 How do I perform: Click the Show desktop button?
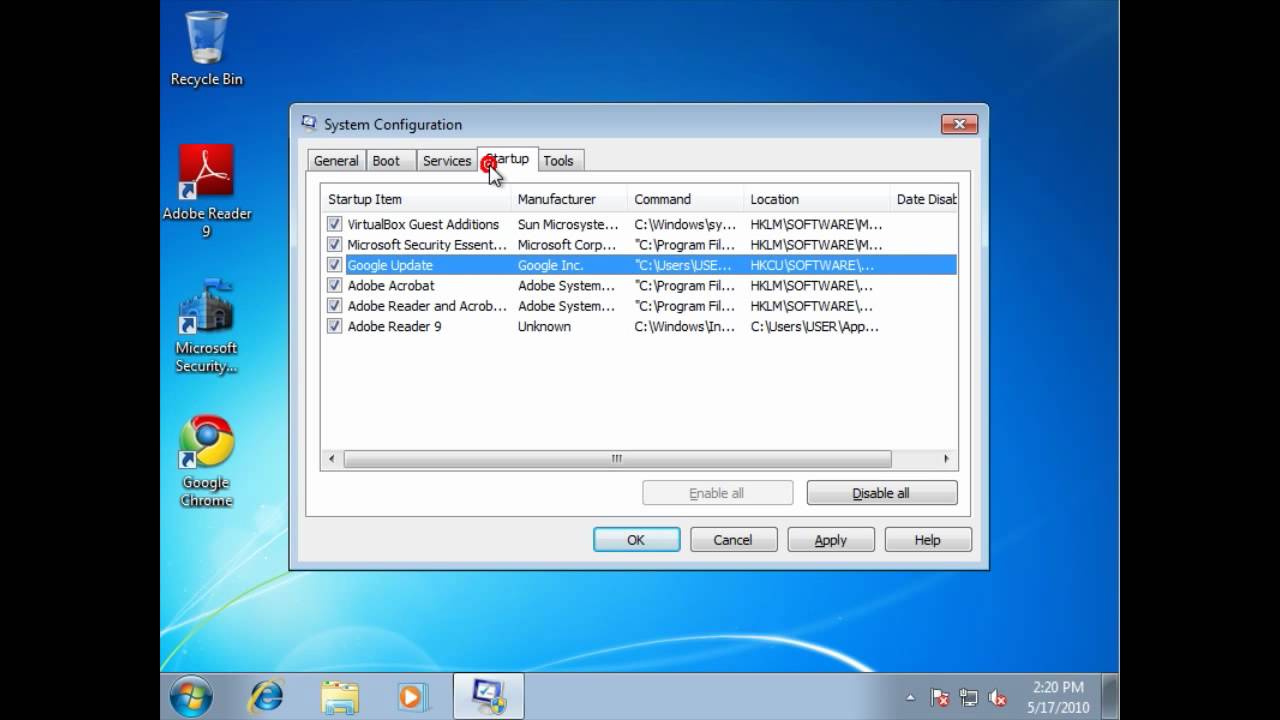[1111, 697]
